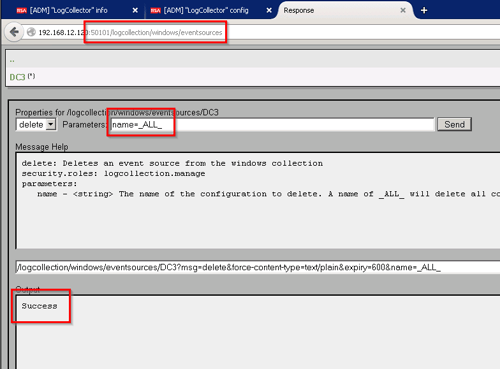Close the LogCollector info tab
This screenshot has height=369, width=500.
pos(135,10)
